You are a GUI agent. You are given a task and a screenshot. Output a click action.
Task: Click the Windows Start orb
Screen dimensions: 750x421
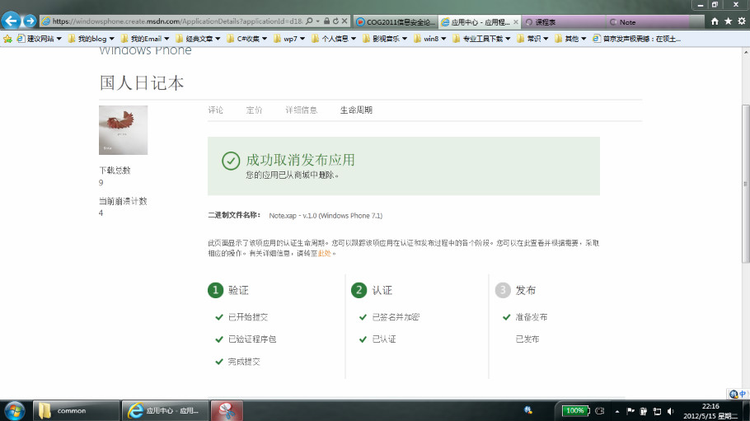click(14, 411)
